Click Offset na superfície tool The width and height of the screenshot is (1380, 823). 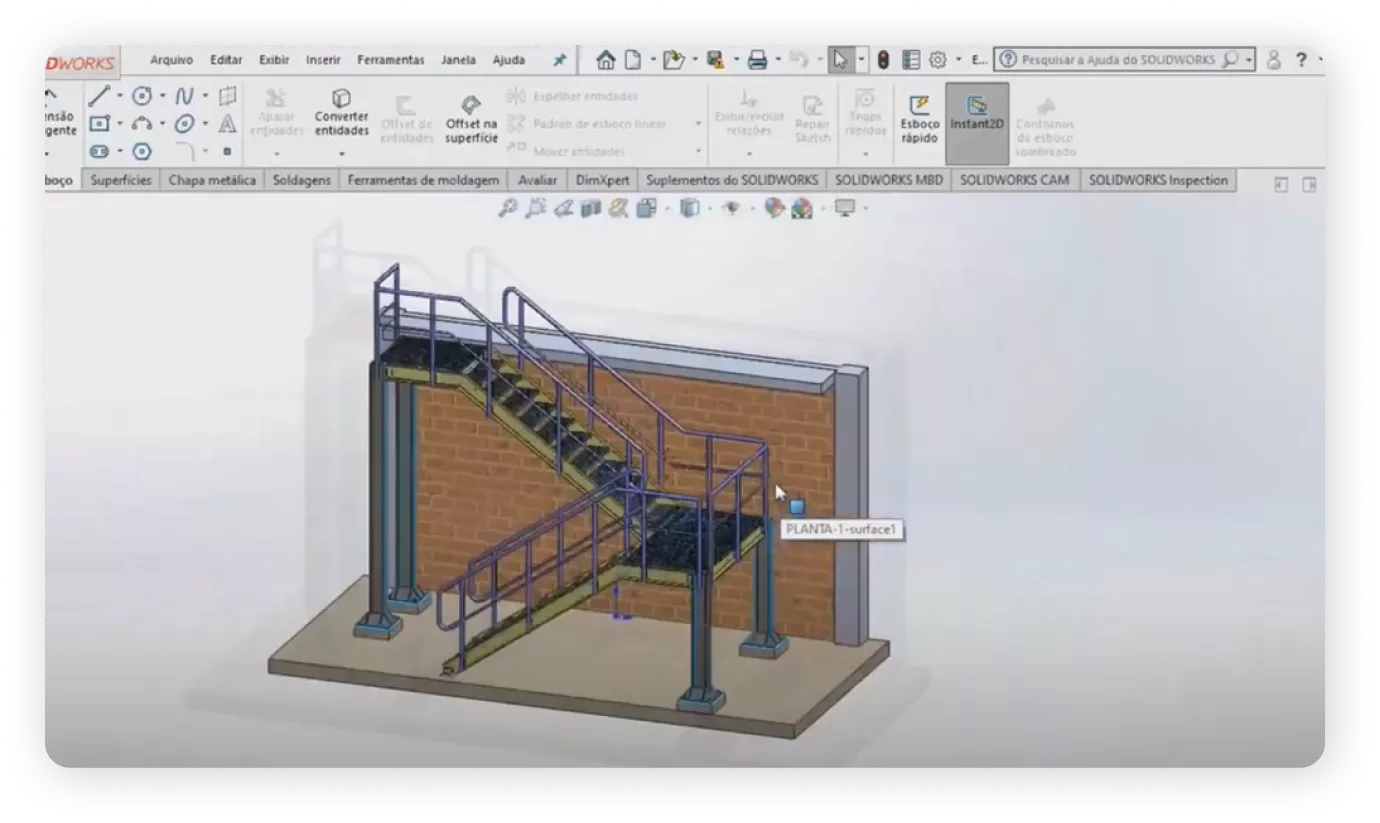(471, 119)
